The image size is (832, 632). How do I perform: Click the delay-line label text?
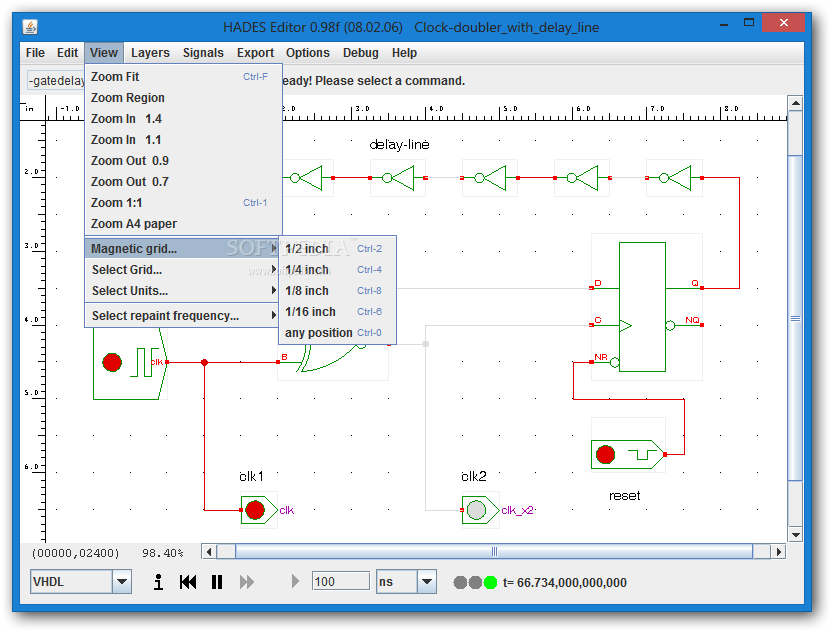[x=399, y=144]
